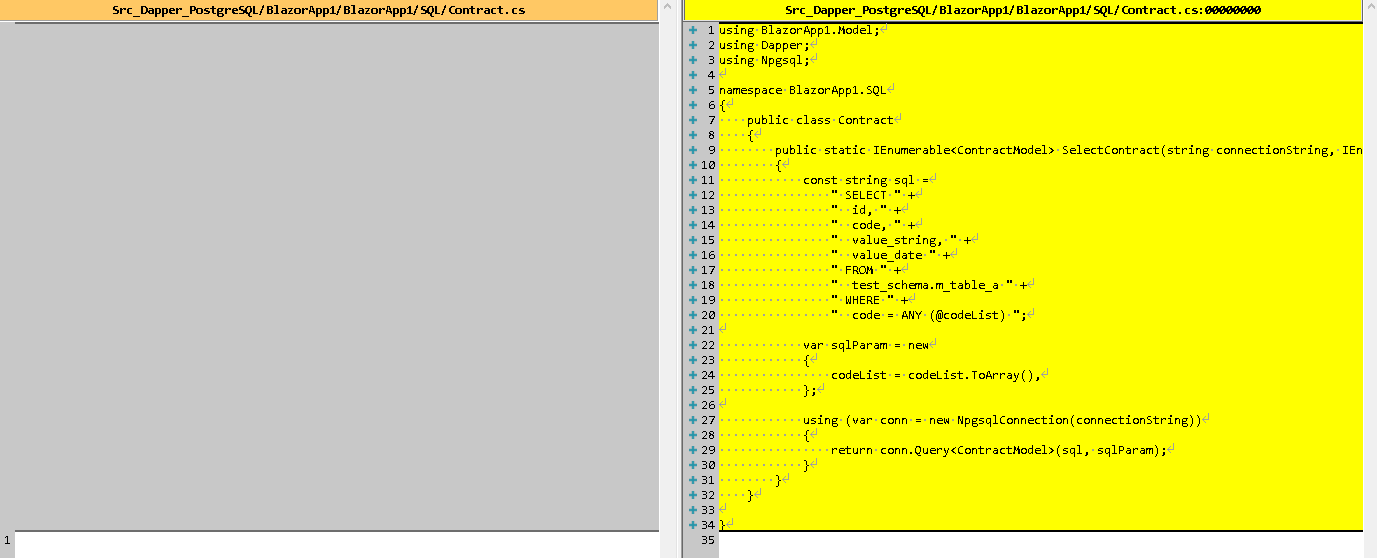This screenshot has width=1377, height=558.
Task: Click the plus marker on line 7
Action: 692,120
